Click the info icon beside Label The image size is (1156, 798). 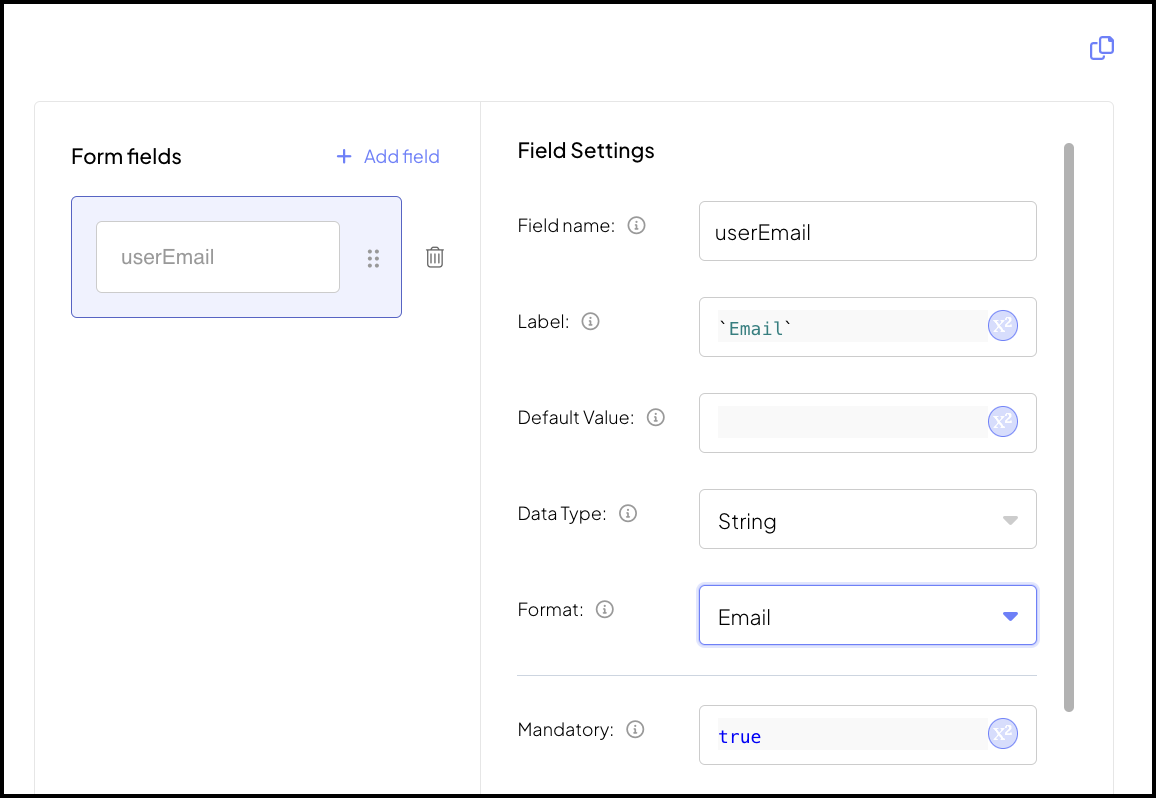pos(590,322)
